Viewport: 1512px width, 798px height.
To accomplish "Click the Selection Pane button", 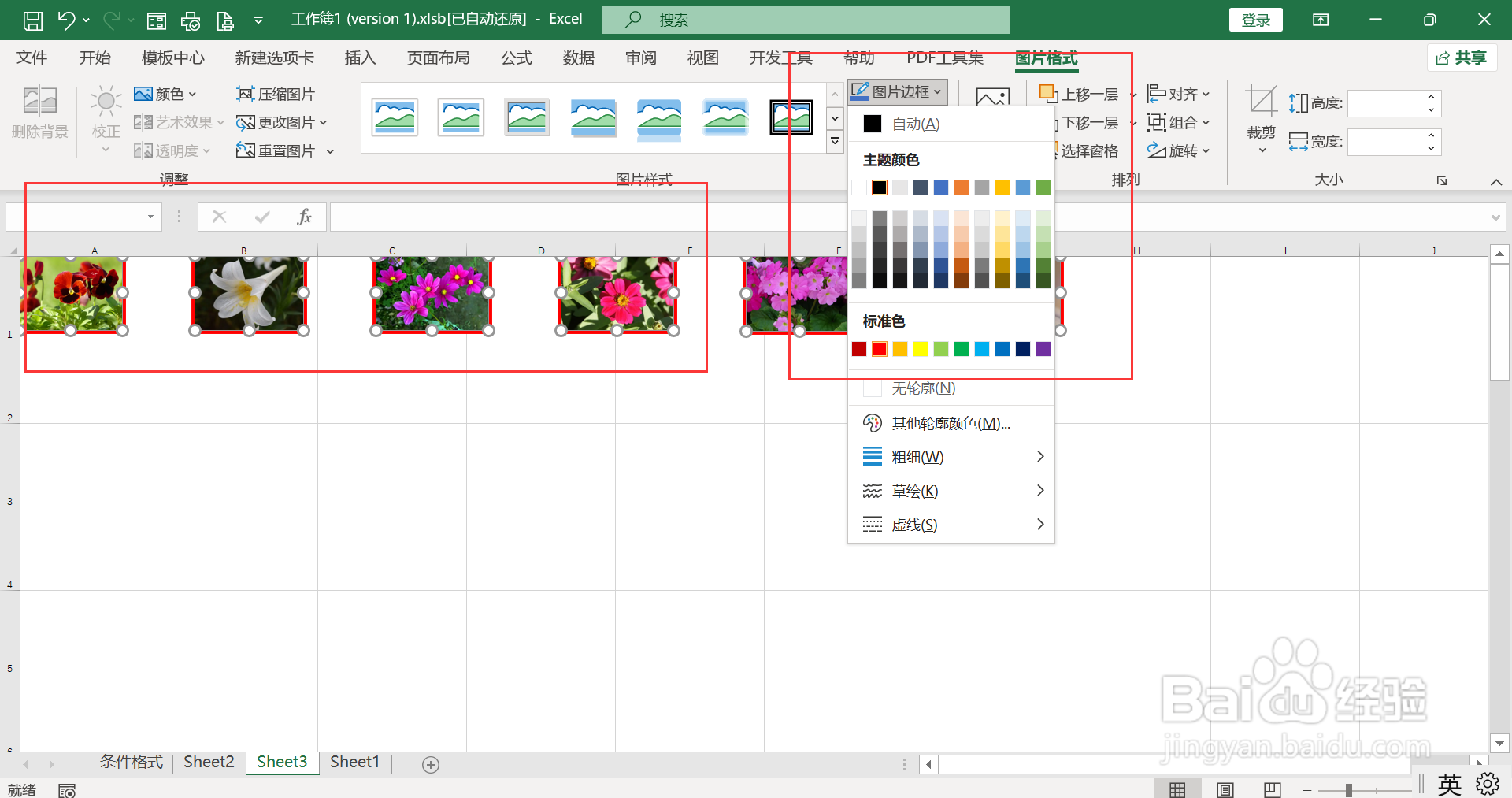I will (1088, 151).
